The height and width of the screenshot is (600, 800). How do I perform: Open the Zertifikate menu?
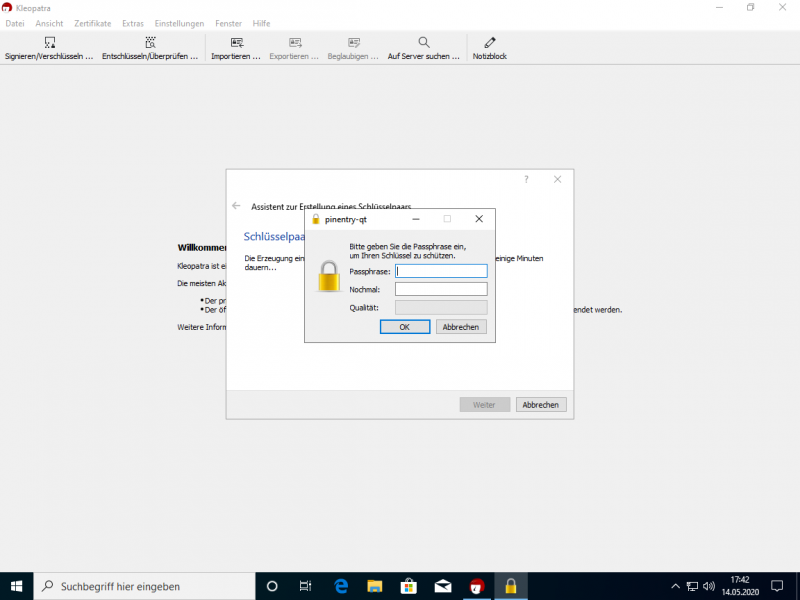click(x=92, y=23)
